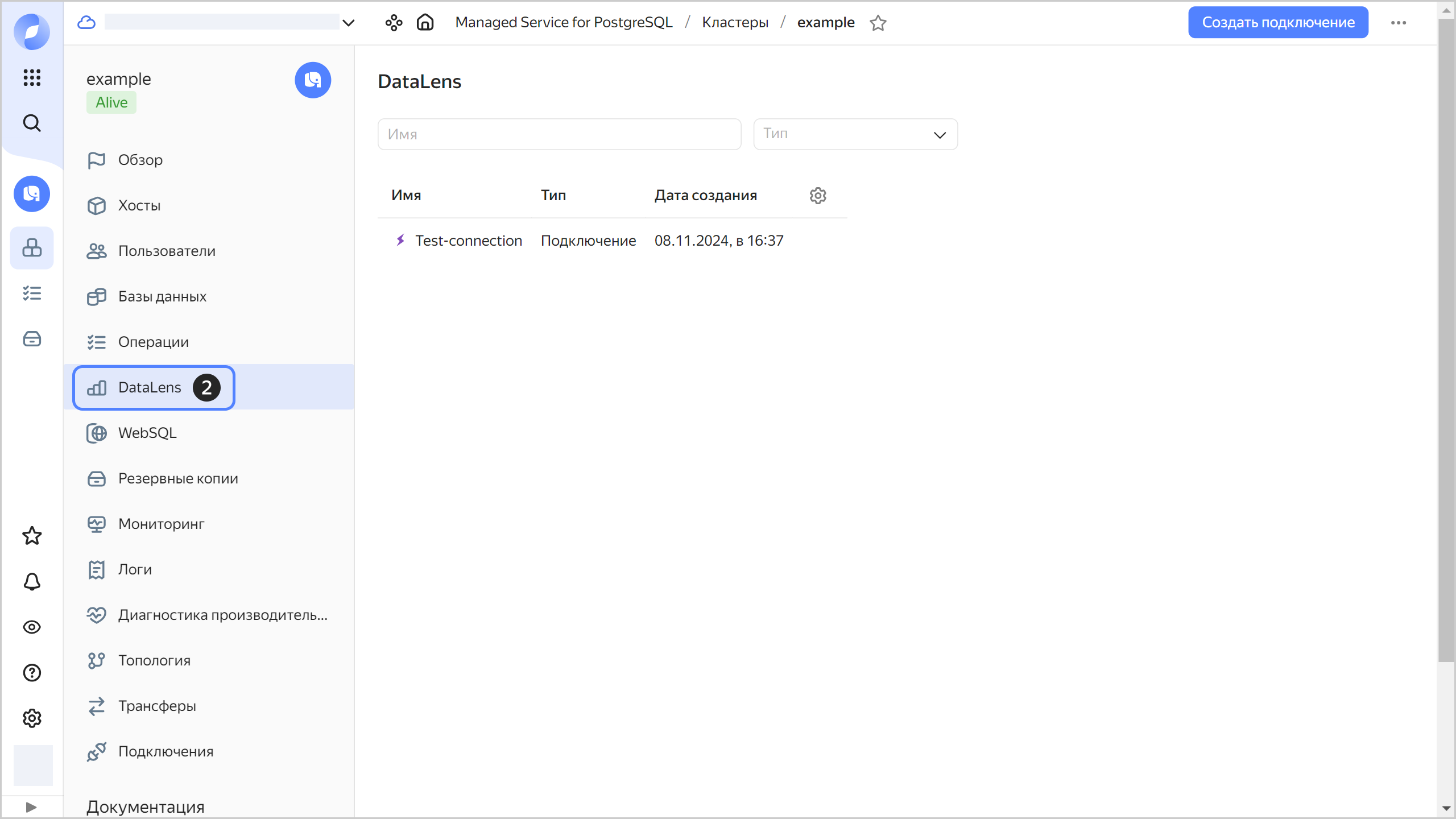This screenshot has width=1456, height=819.
Task: Expand left rail with bottom arrow
Action: 31,807
